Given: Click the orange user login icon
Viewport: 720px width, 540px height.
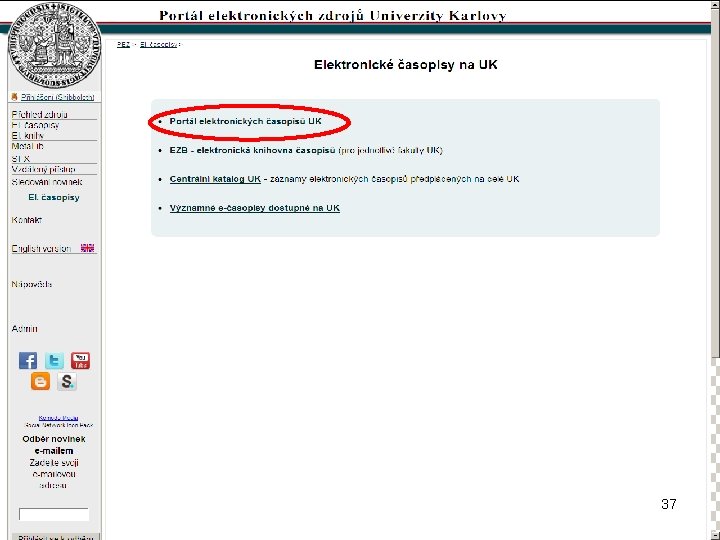Looking at the screenshot, I should point(14,97).
